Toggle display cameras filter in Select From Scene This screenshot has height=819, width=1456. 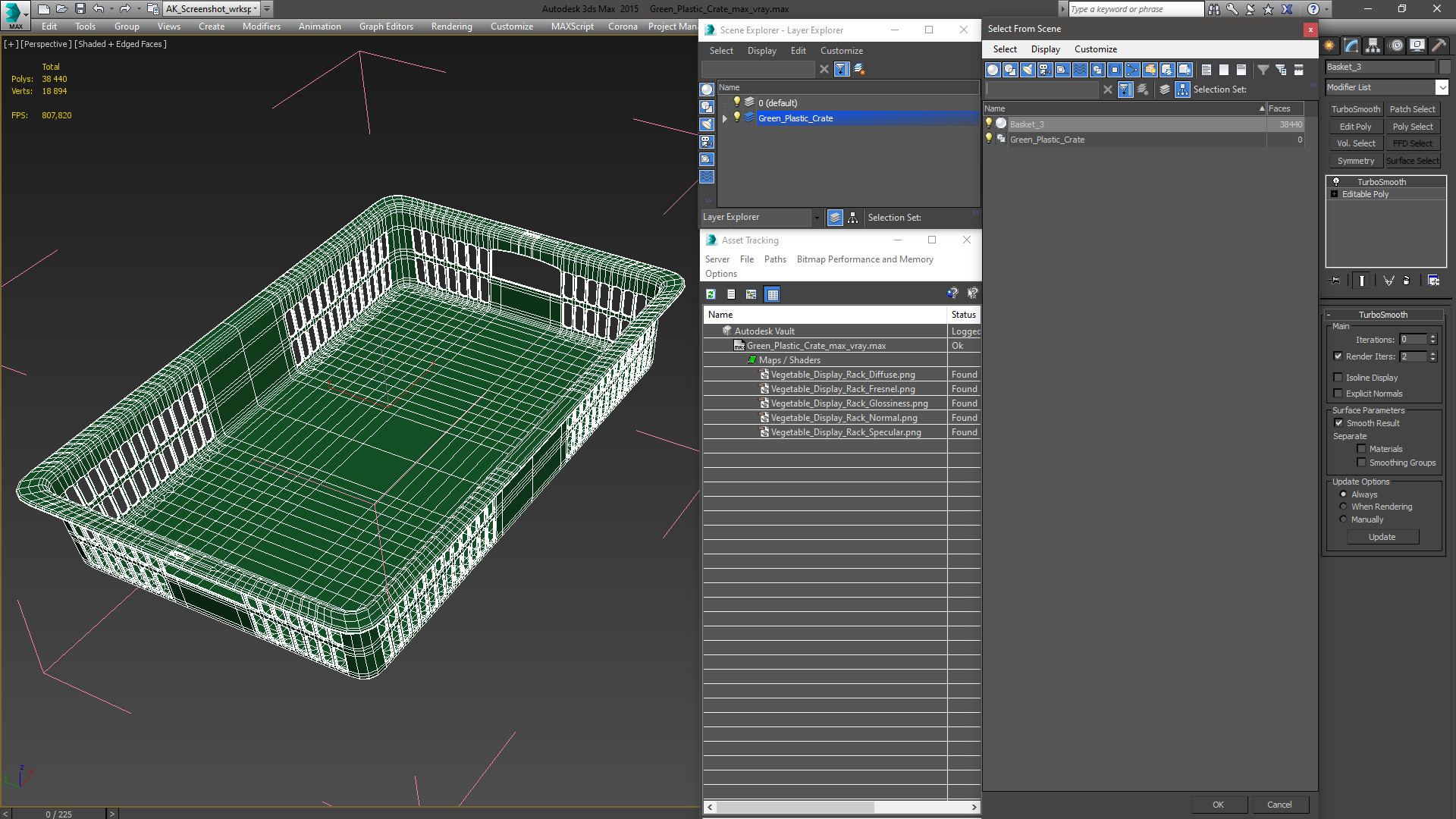1045,70
